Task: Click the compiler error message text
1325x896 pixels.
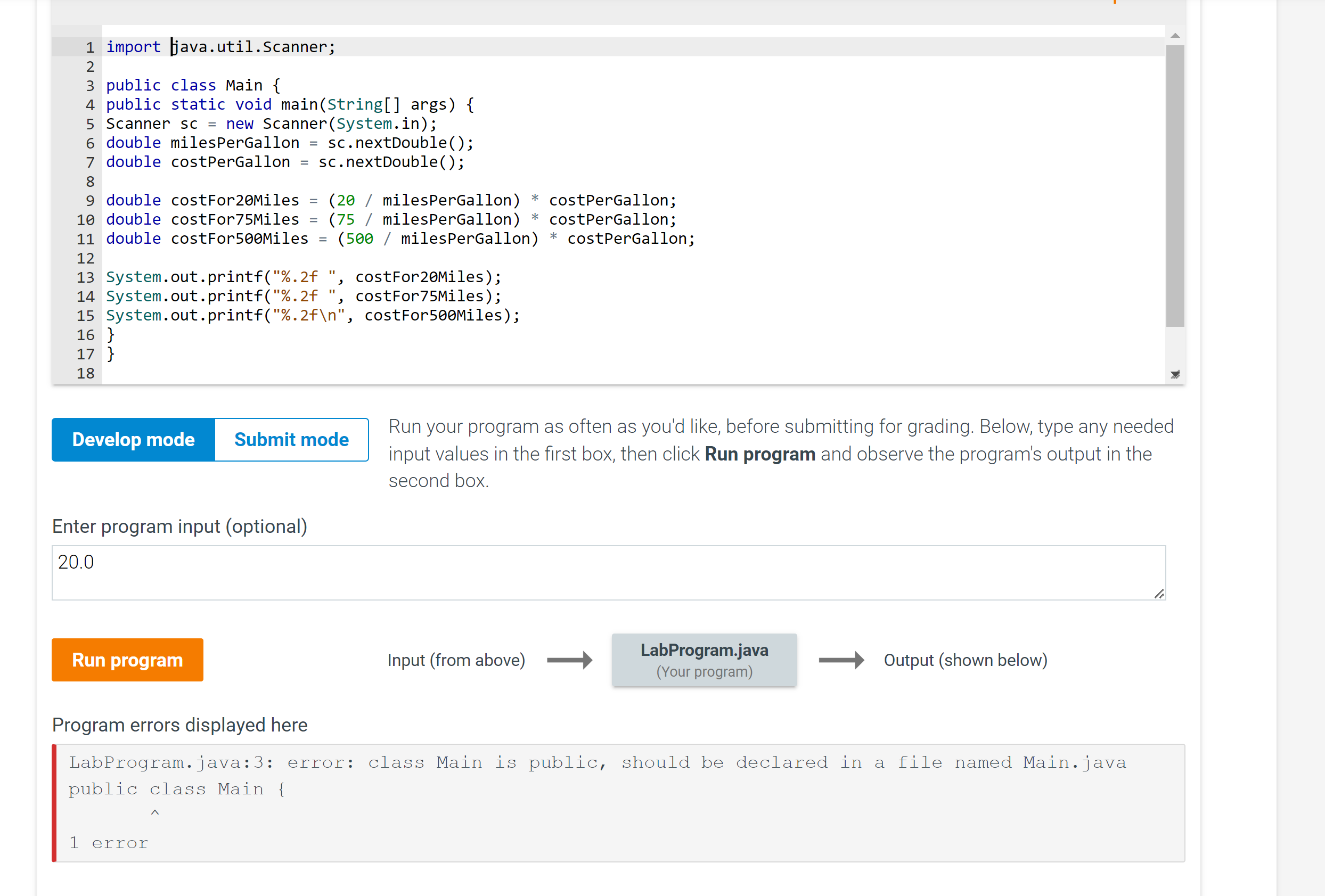Action: (598, 762)
